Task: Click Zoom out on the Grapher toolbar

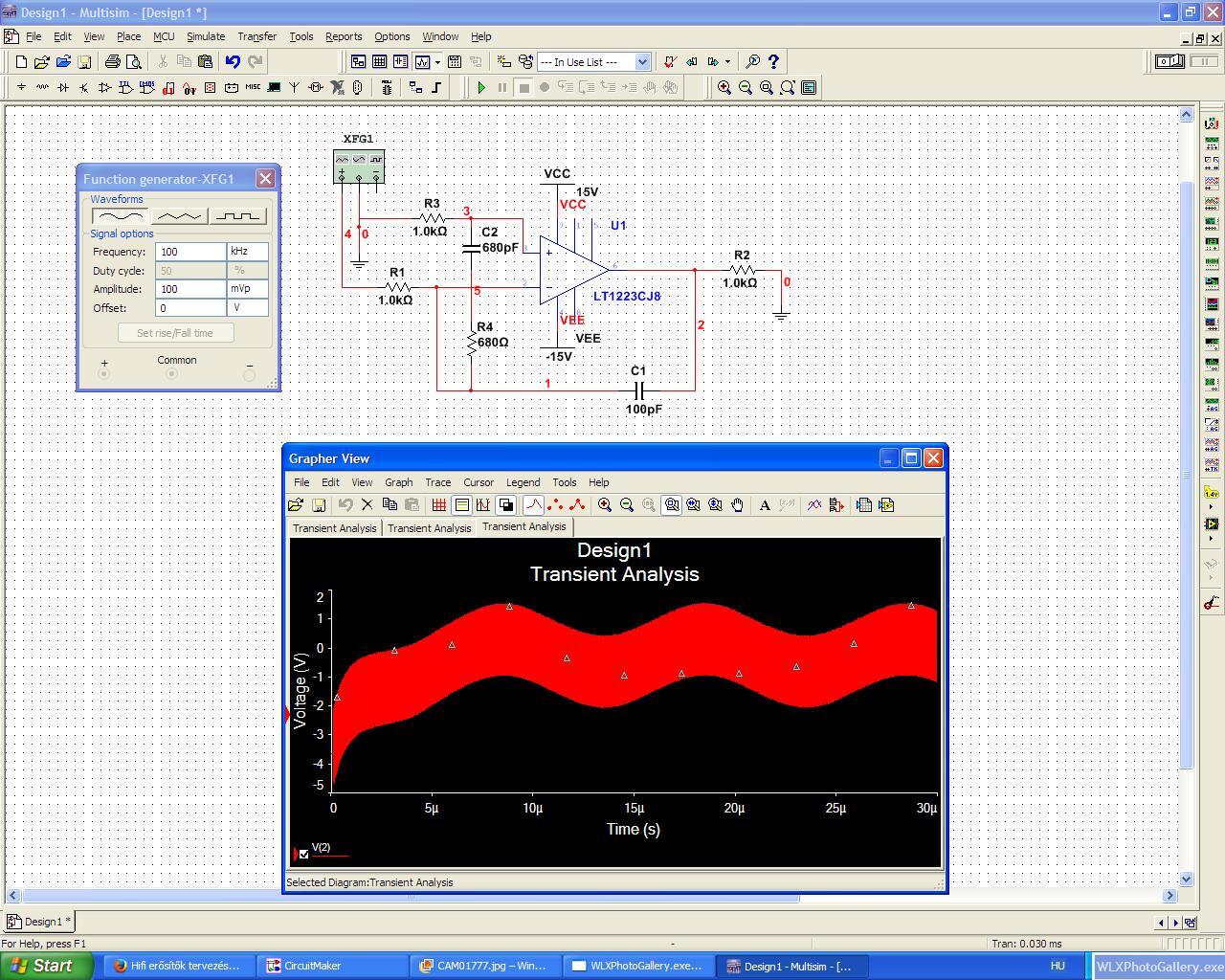Action: point(627,505)
